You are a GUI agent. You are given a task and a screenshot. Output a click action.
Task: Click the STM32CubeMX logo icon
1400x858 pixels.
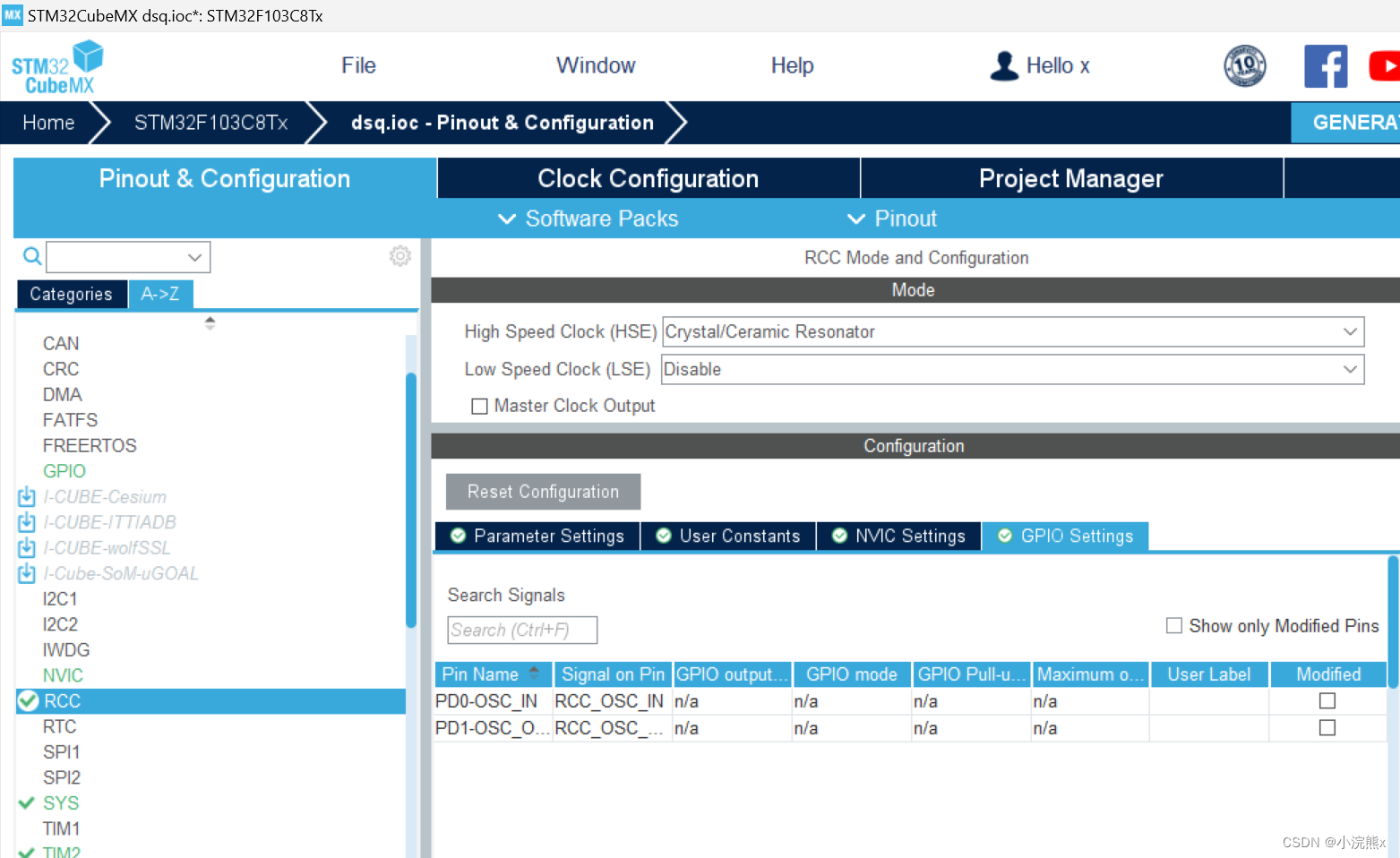(x=57, y=67)
